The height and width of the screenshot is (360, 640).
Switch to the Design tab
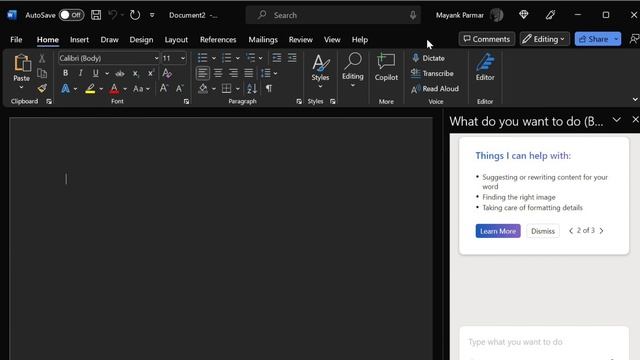(x=141, y=40)
